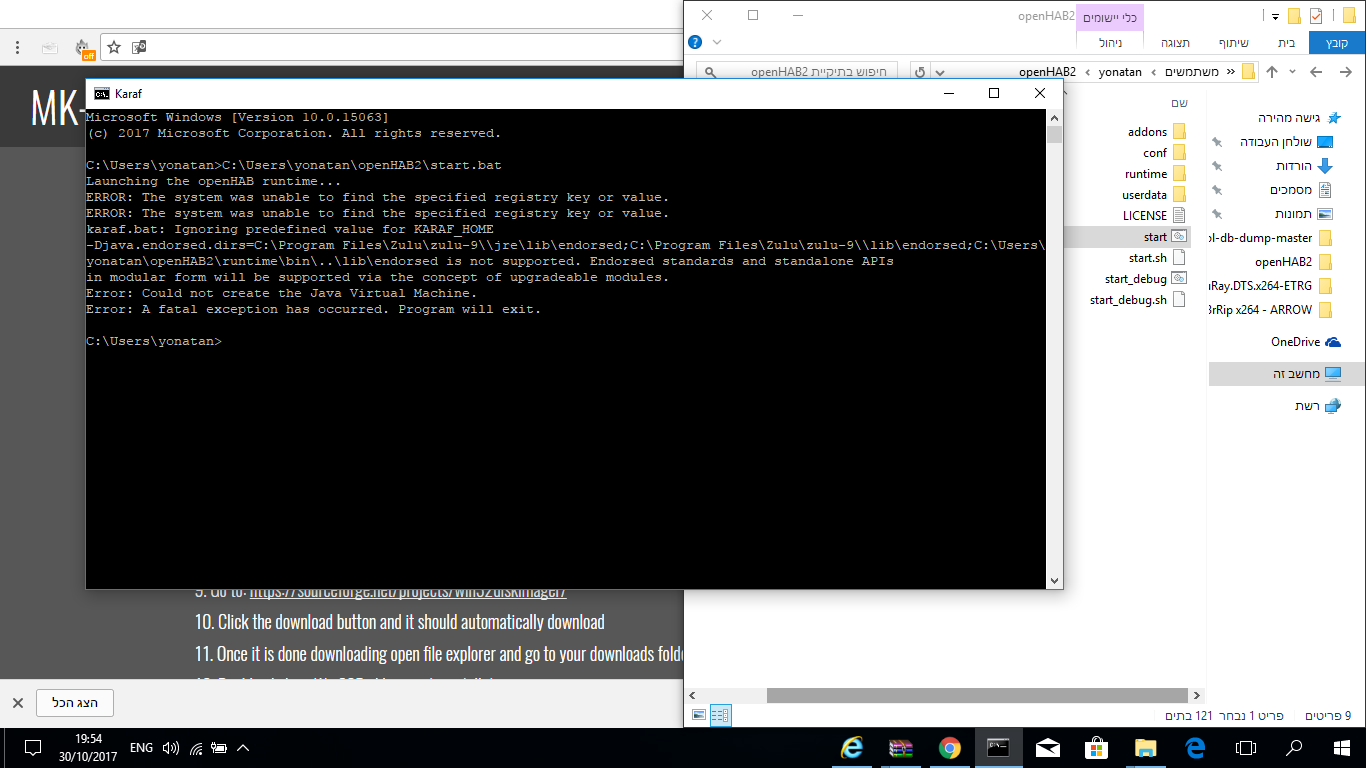Open the תצוגה (View) ribbon tab
1366x768 pixels.
[x=1175, y=43]
